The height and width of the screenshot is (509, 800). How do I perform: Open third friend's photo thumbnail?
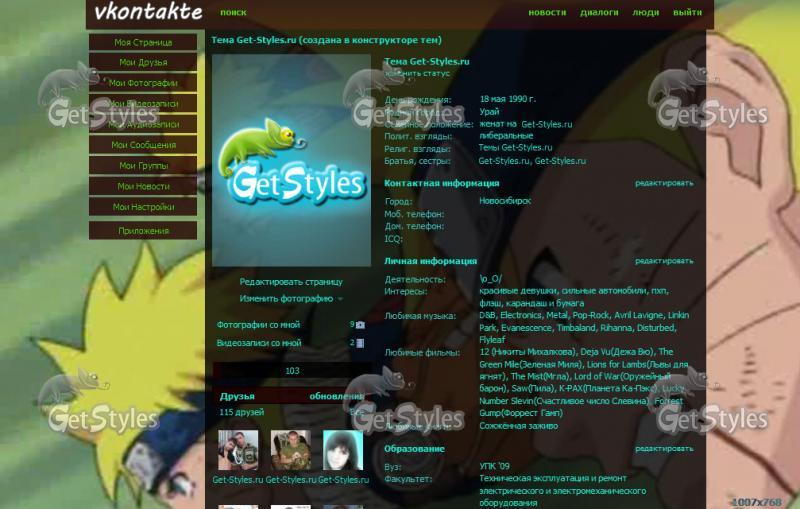point(343,450)
